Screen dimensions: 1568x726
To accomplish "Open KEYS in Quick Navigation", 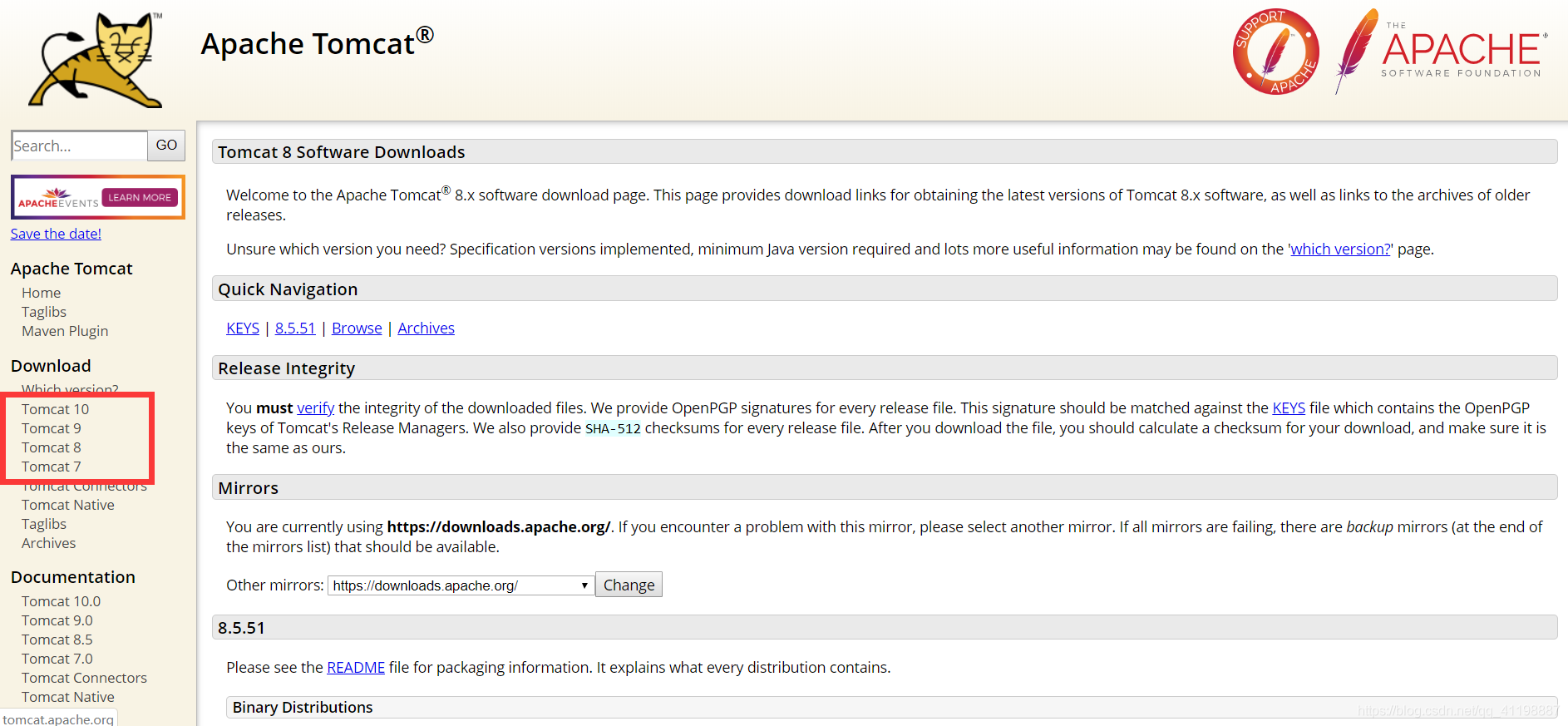I will pyautogui.click(x=243, y=328).
